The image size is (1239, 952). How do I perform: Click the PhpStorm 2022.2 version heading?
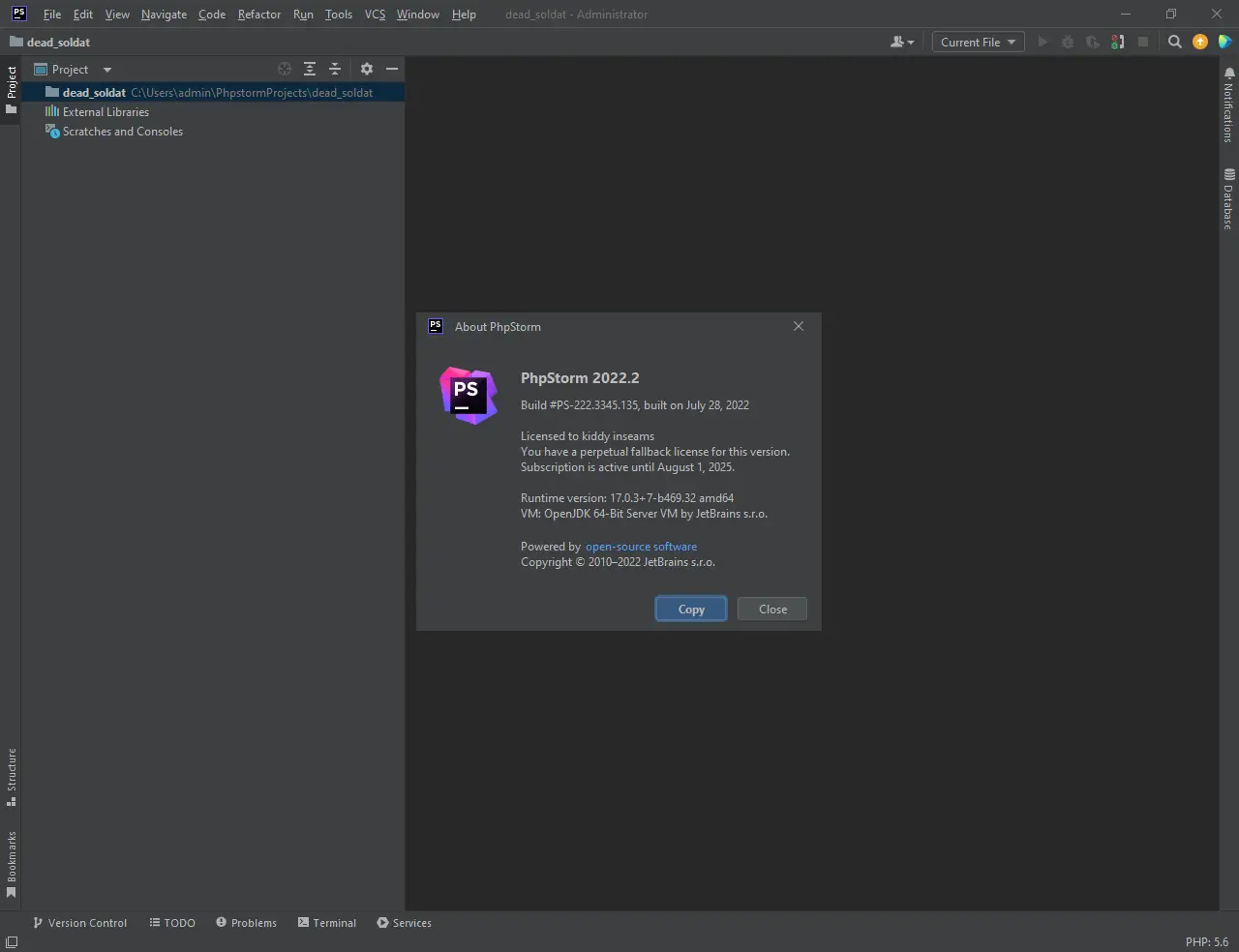pos(580,378)
